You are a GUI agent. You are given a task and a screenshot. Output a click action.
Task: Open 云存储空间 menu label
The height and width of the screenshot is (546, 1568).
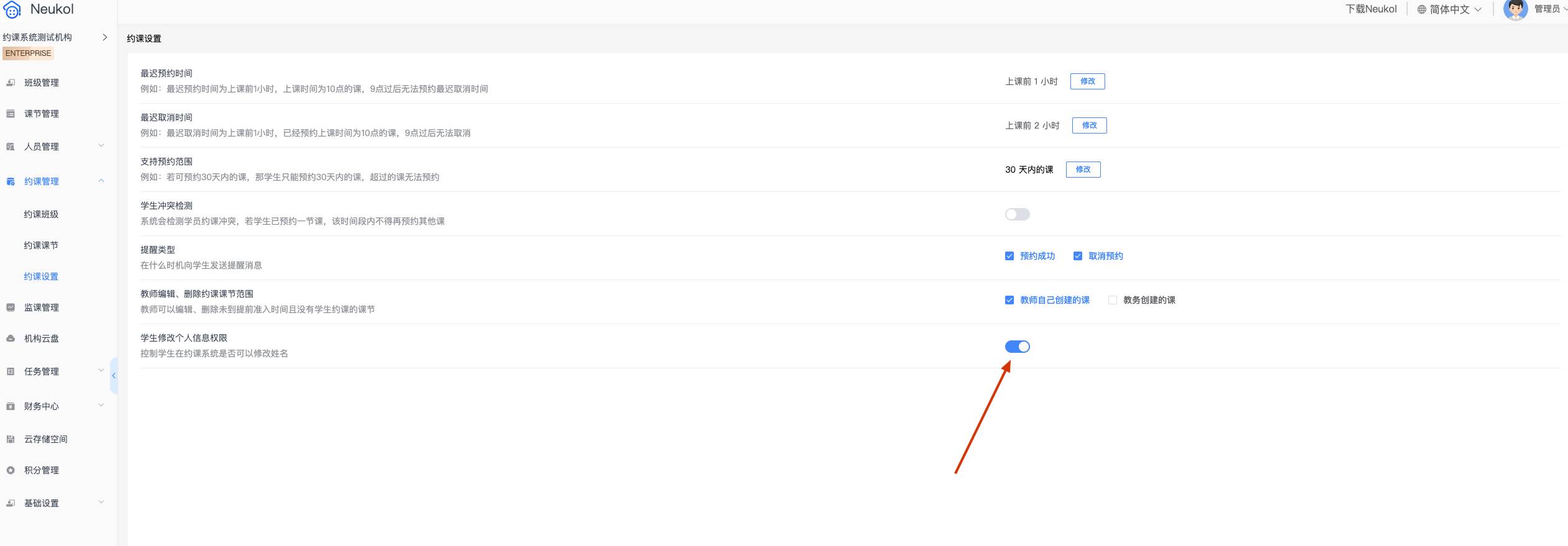(46, 439)
